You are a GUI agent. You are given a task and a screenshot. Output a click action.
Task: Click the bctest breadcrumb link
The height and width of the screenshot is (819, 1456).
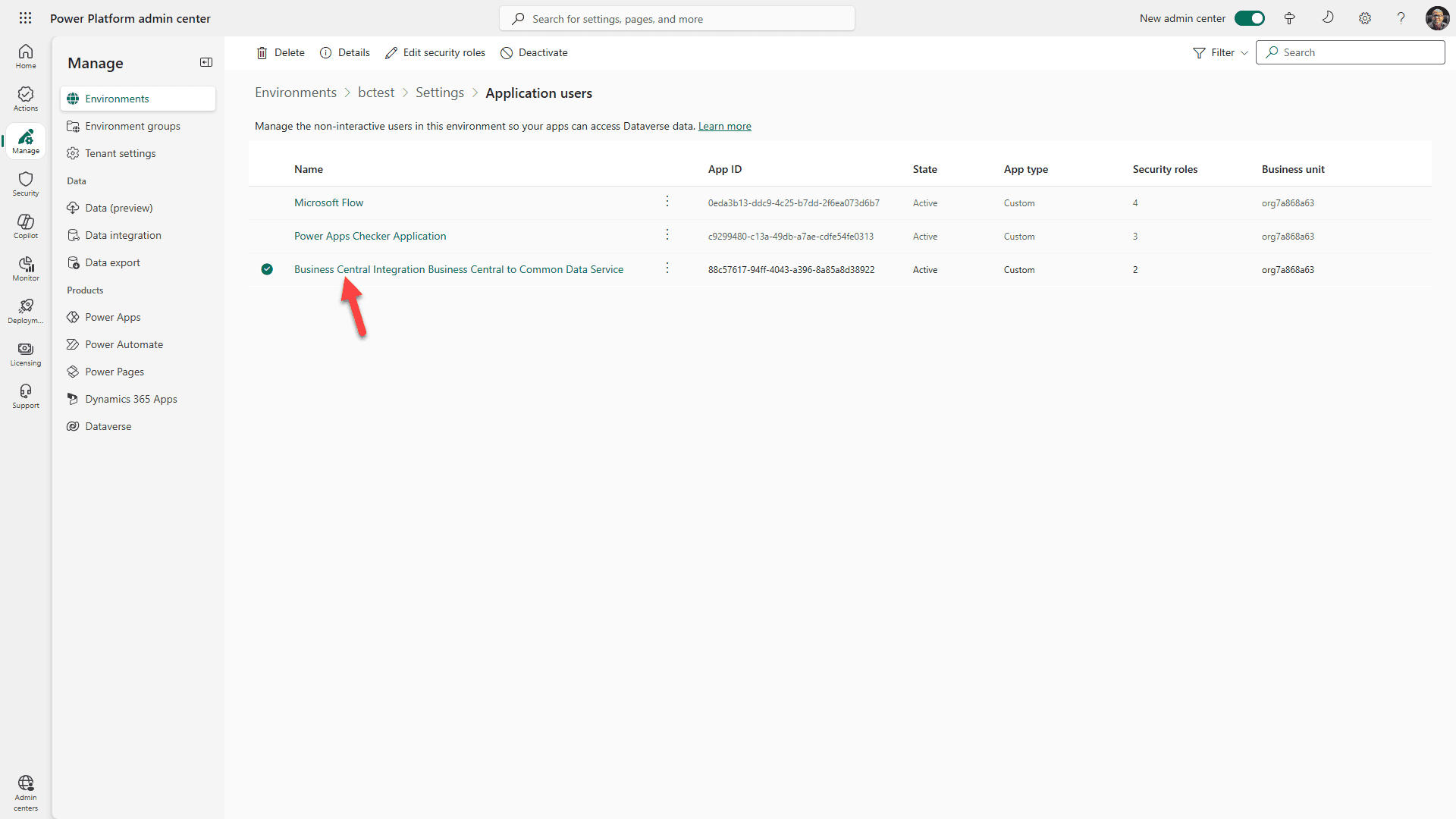[376, 93]
